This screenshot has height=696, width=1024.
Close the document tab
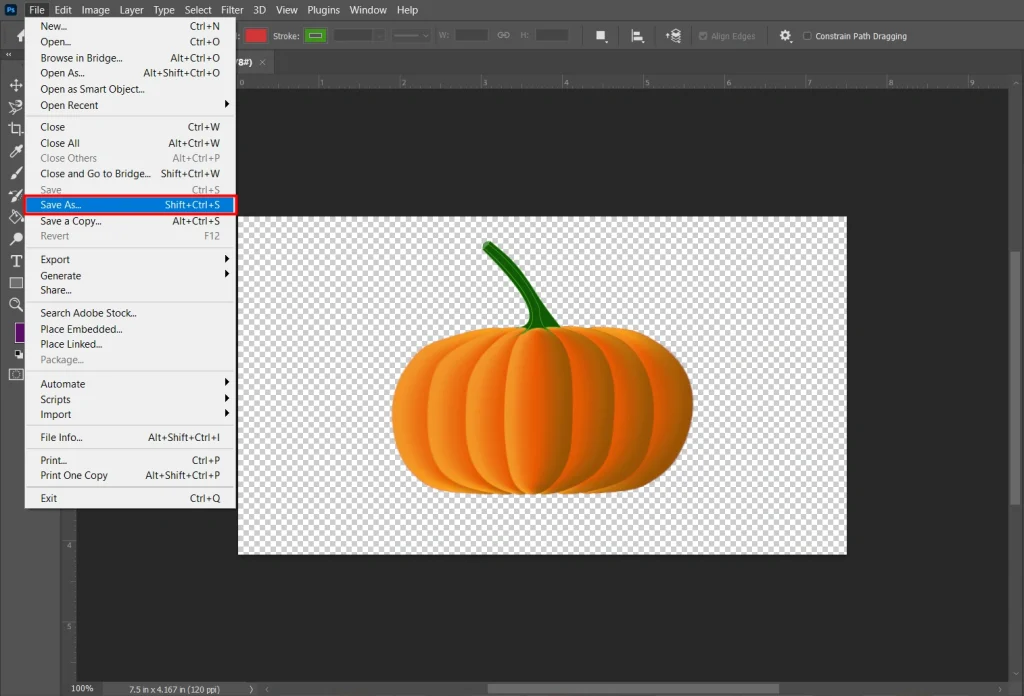click(x=263, y=62)
